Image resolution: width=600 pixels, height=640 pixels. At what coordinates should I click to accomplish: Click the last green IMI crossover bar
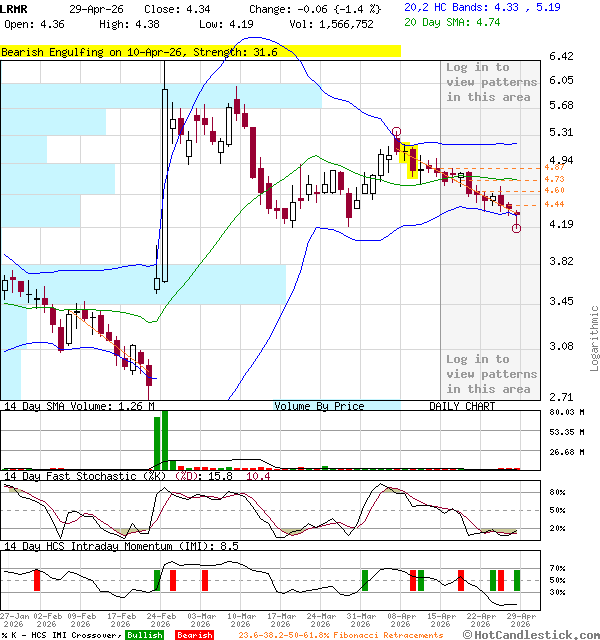(x=517, y=580)
